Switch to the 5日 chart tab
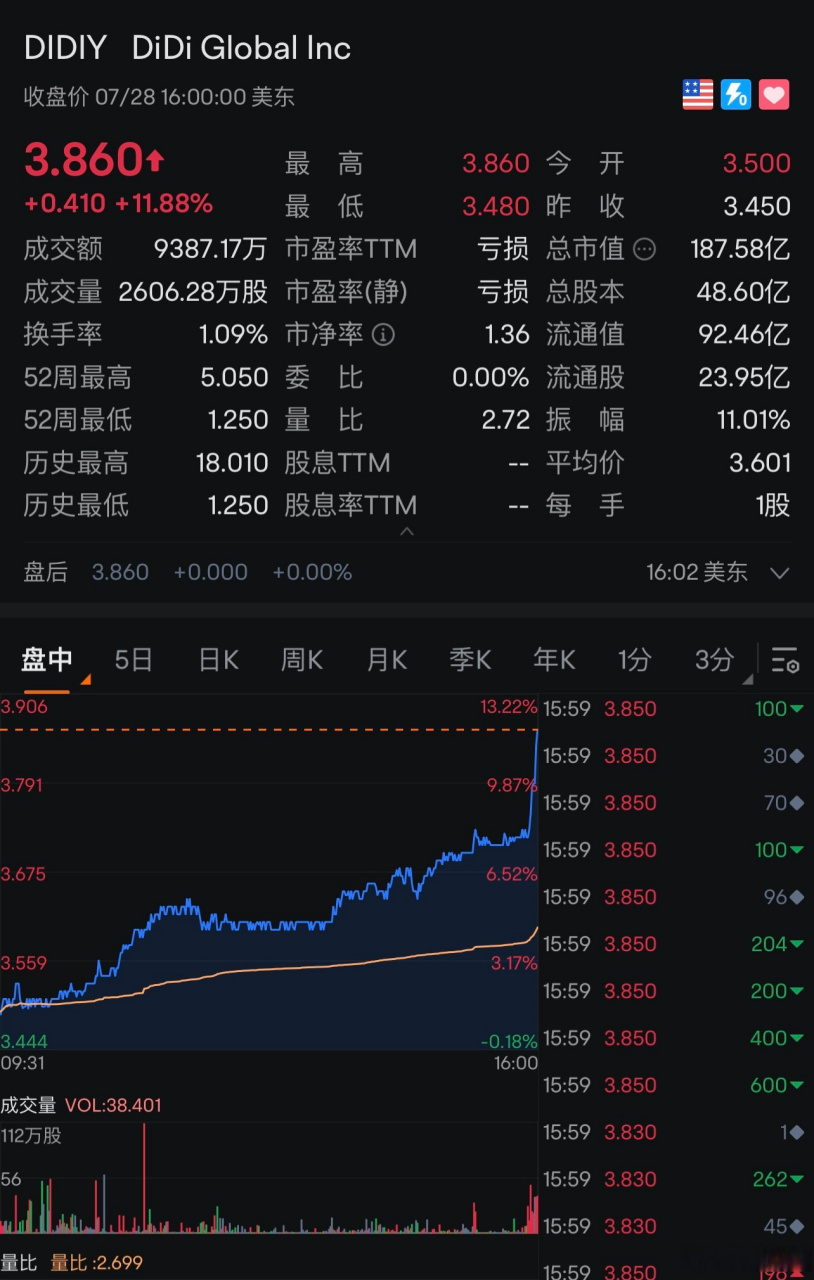This screenshot has height=1280, width=814. click(133, 660)
